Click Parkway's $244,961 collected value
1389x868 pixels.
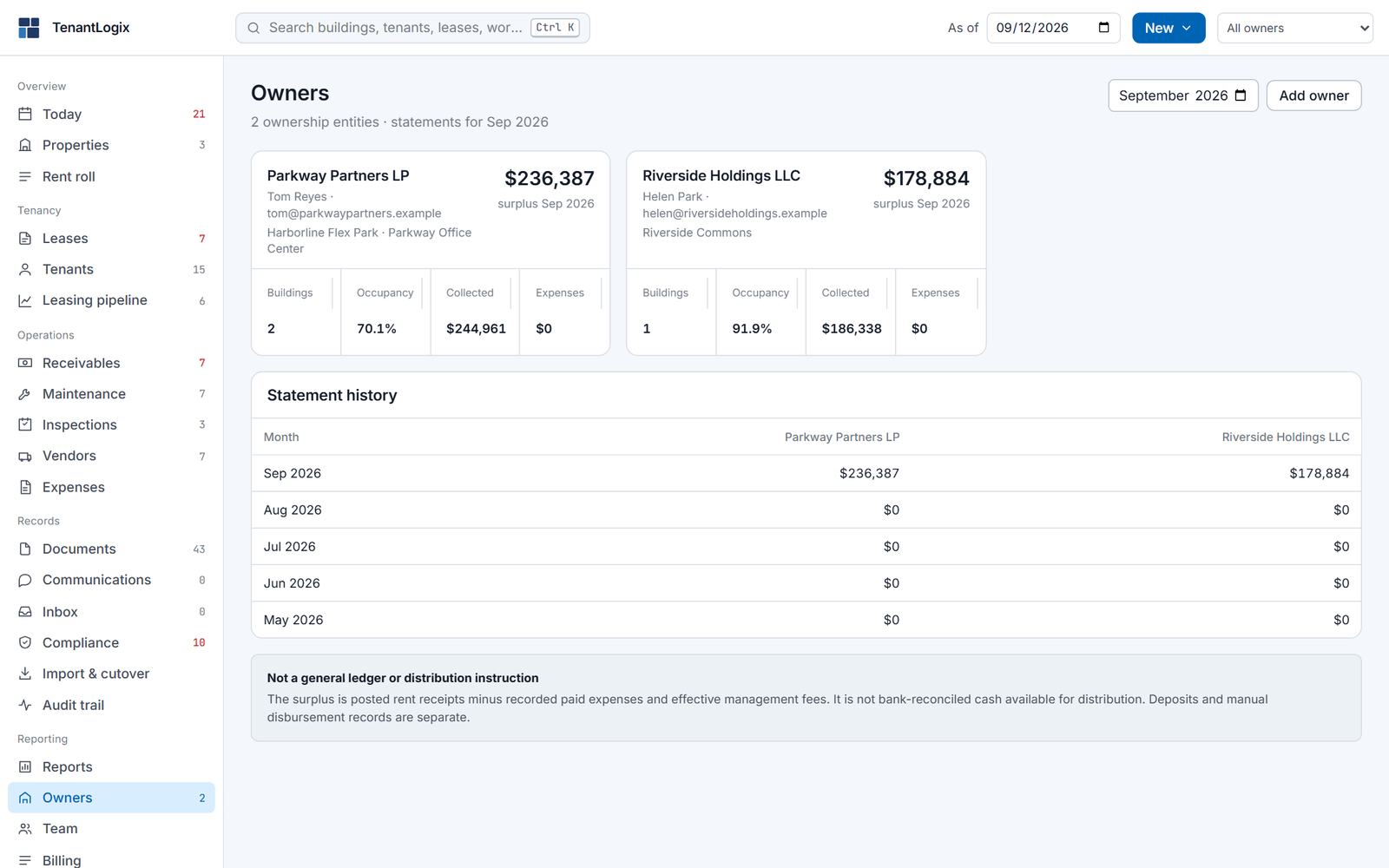476,328
